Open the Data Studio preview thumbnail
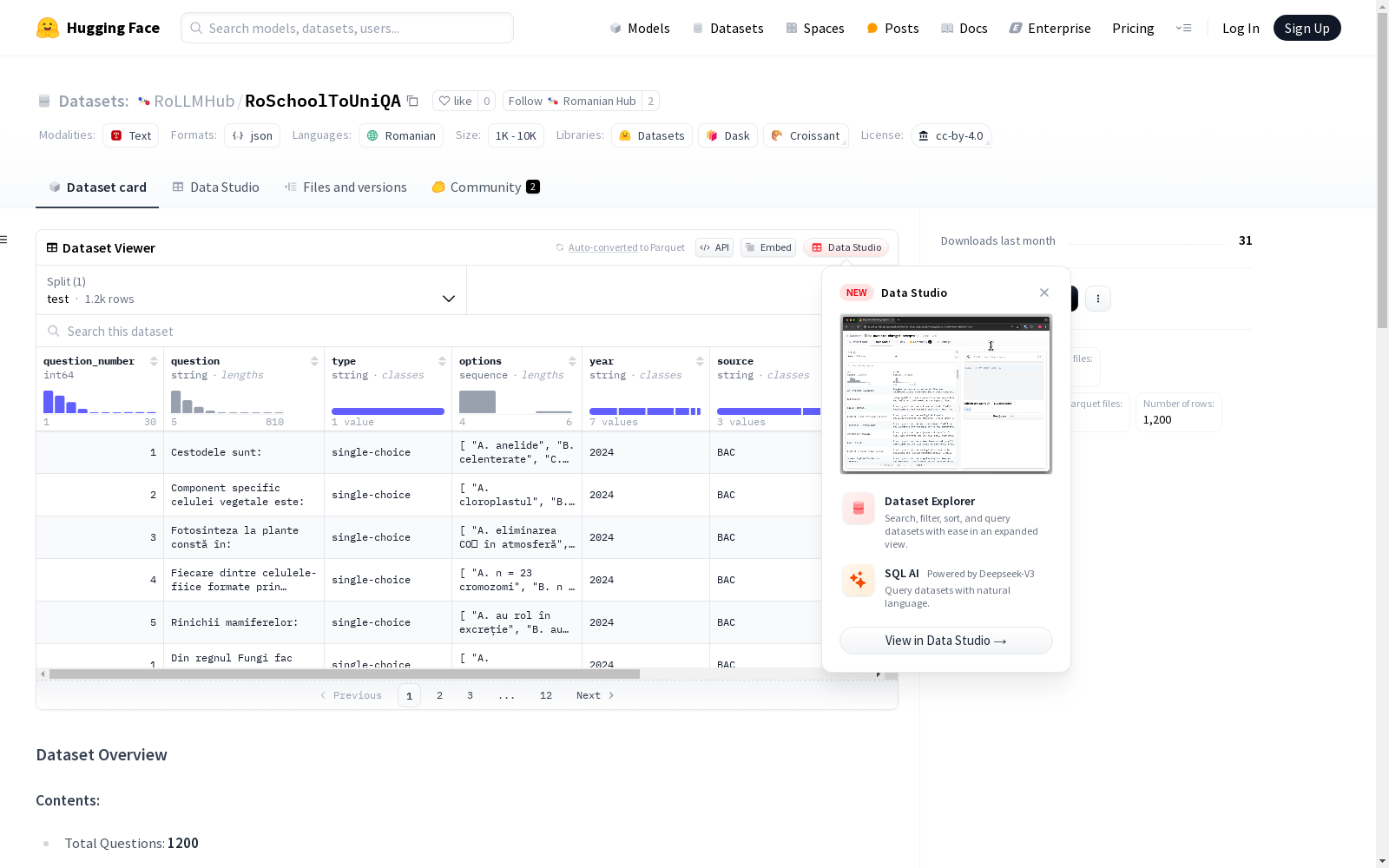The height and width of the screenshot is (868, 1389). 946,394
